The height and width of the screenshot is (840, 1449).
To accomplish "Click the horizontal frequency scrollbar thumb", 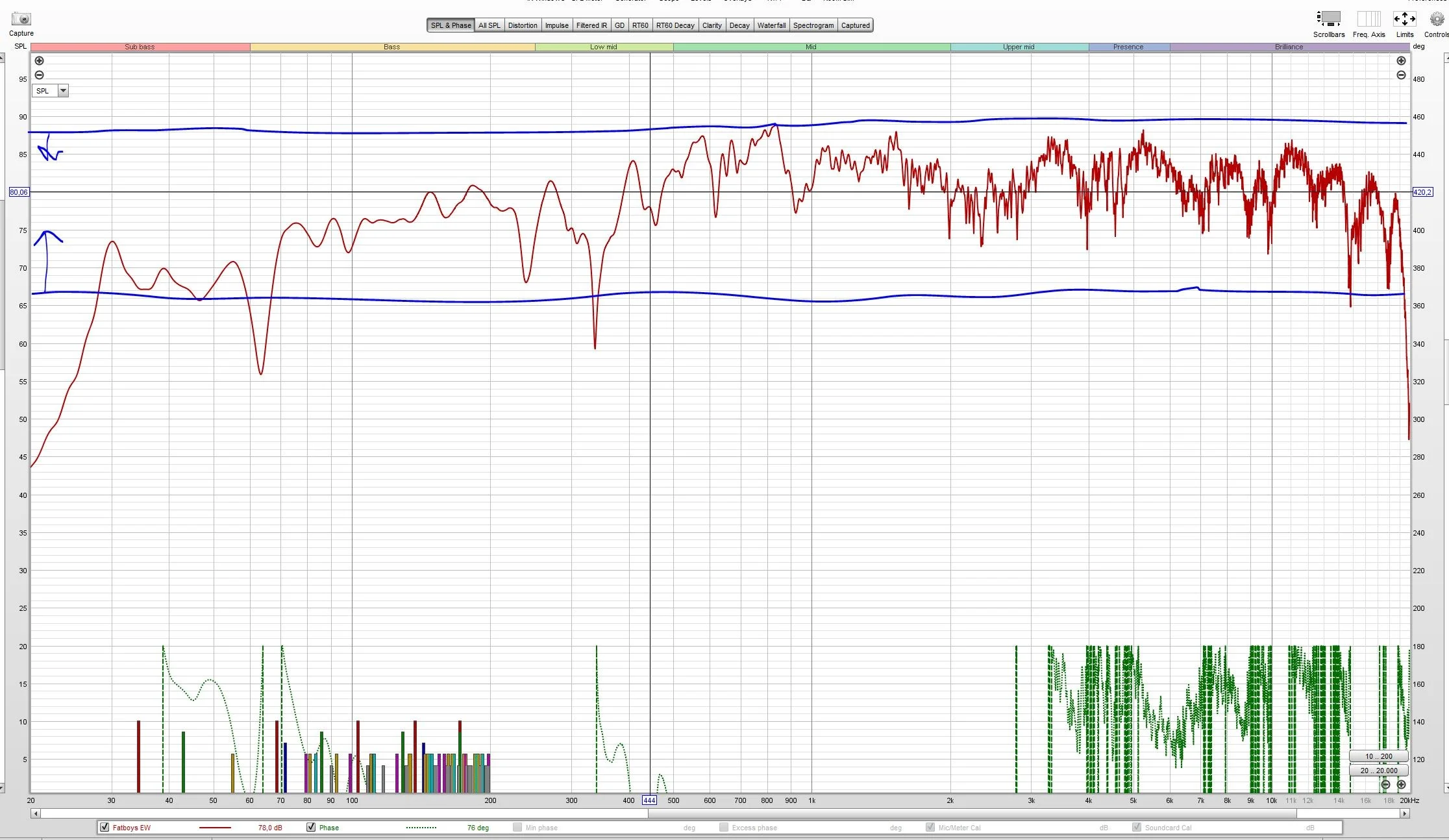I will pyautogui.click(x=972, y=813).
